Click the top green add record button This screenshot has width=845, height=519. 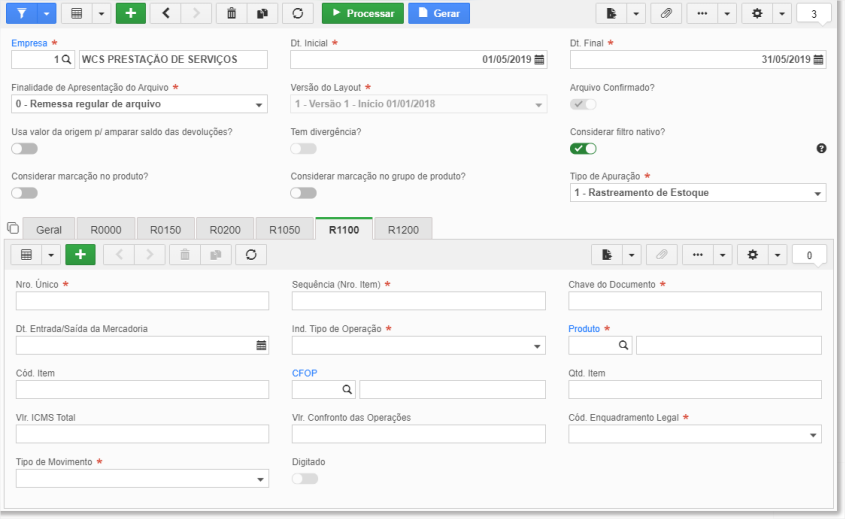[x=131, y=13]
